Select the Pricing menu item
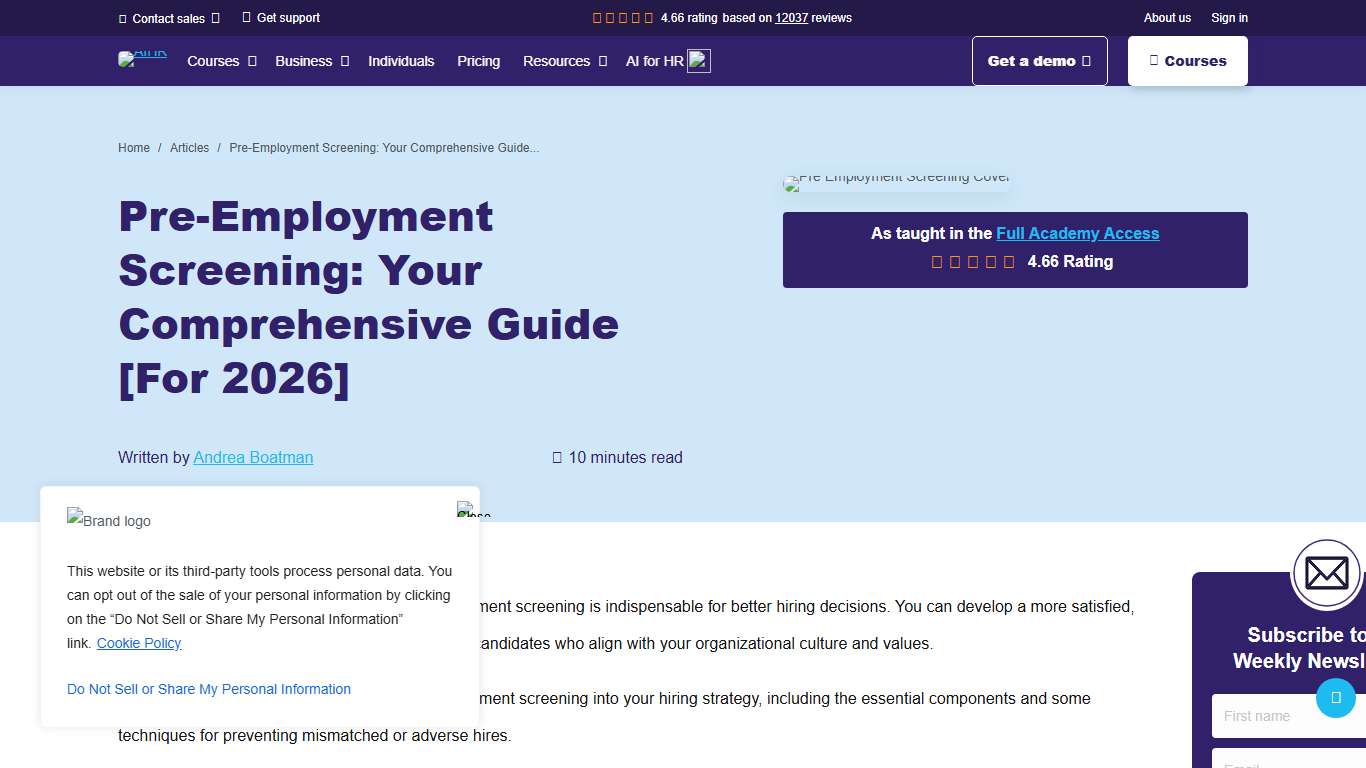 478,61
